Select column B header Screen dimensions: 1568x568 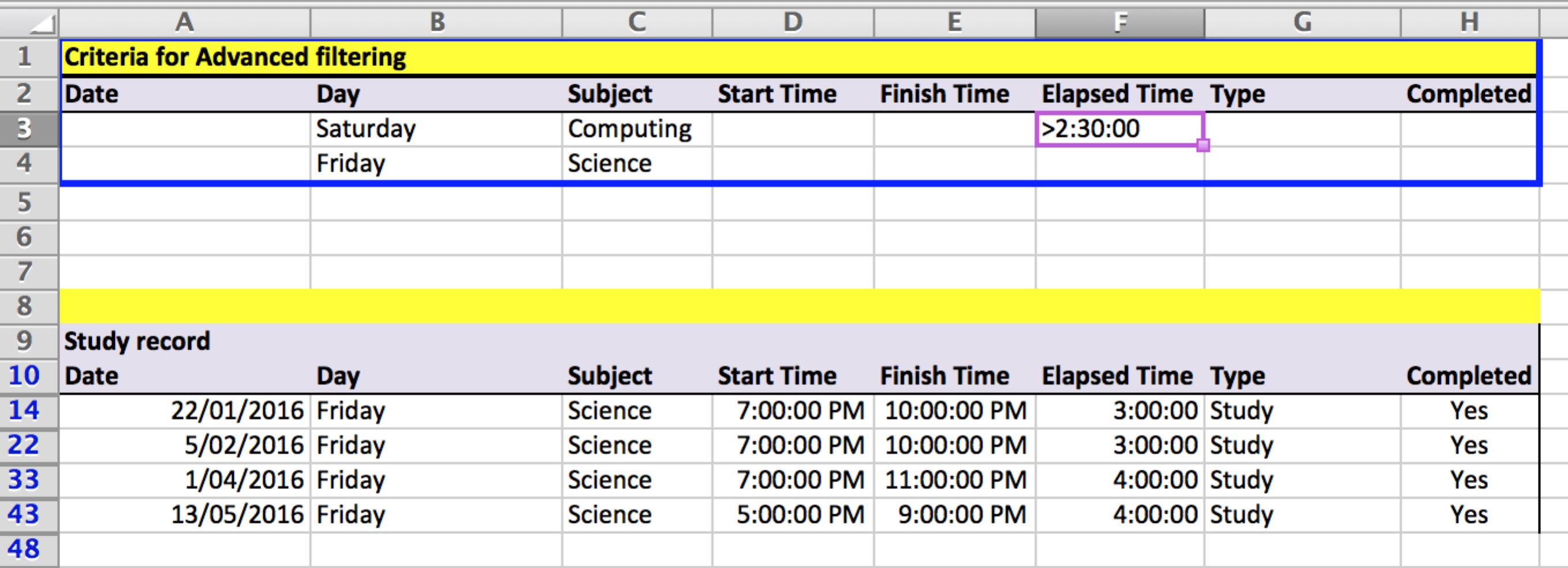tap(437, 22)
